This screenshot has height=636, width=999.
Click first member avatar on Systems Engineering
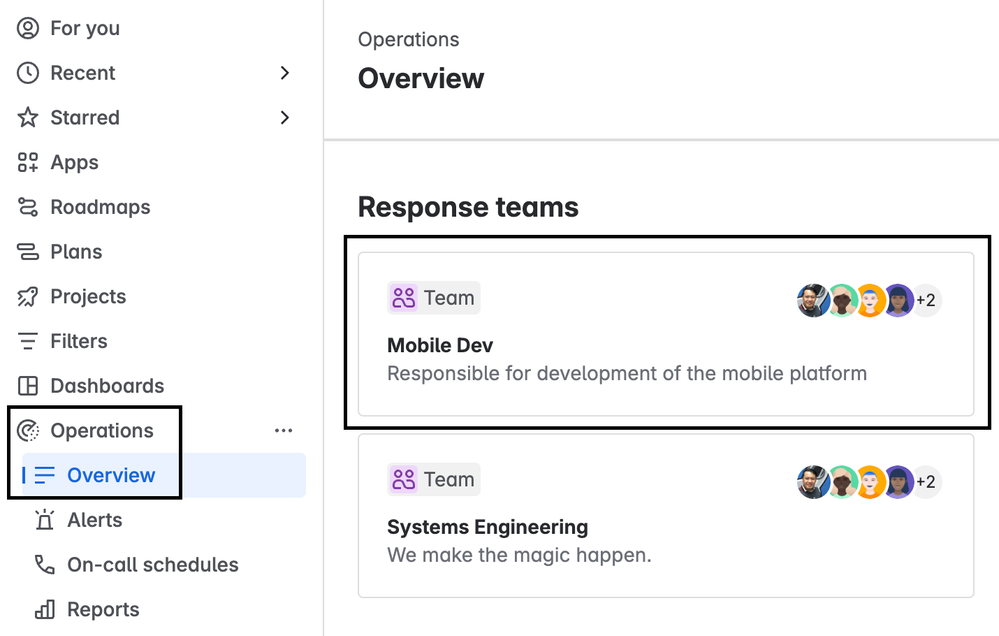coord(813,482)
